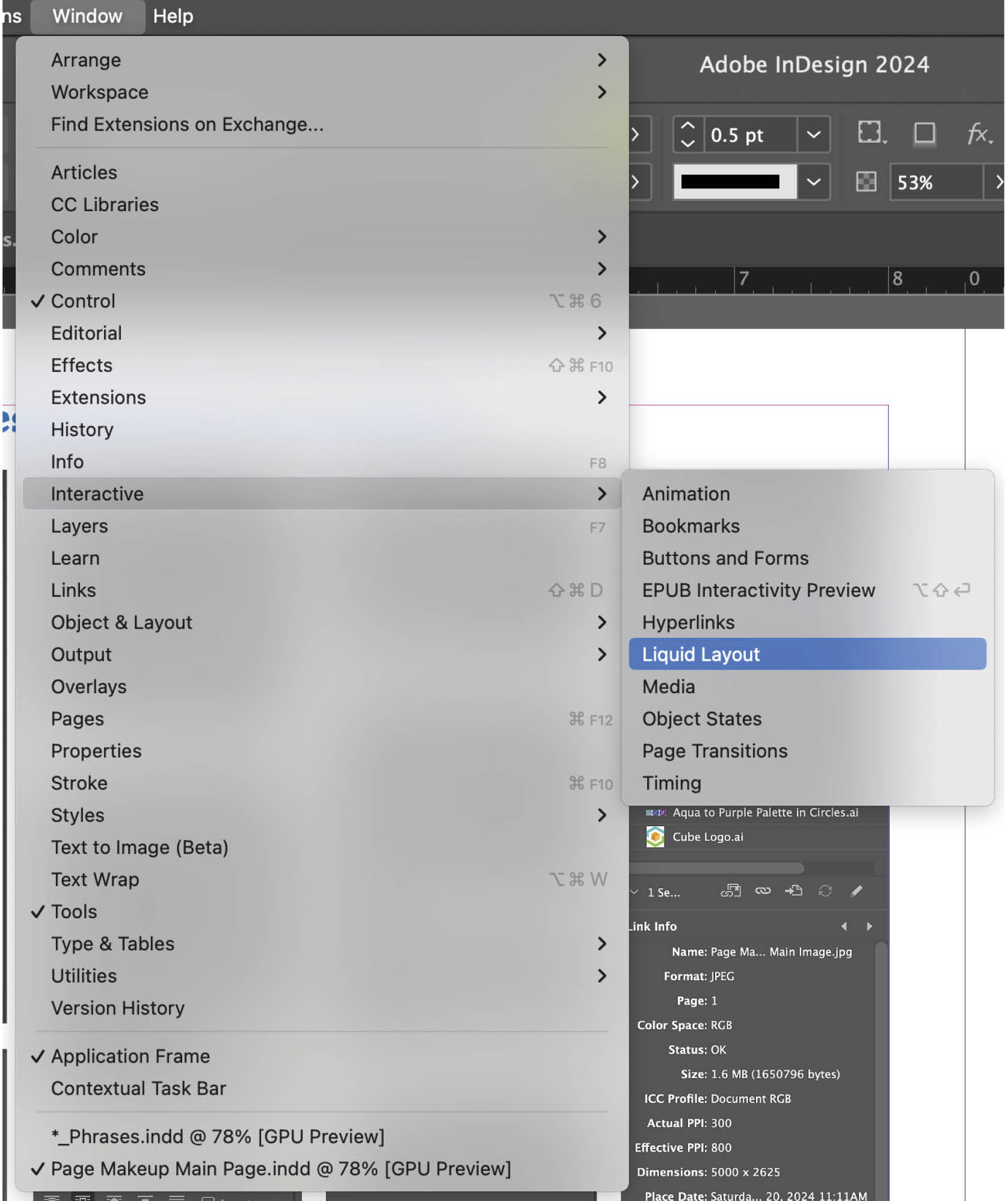Expand the Type & Tables submenu

[x=322, y=943]
